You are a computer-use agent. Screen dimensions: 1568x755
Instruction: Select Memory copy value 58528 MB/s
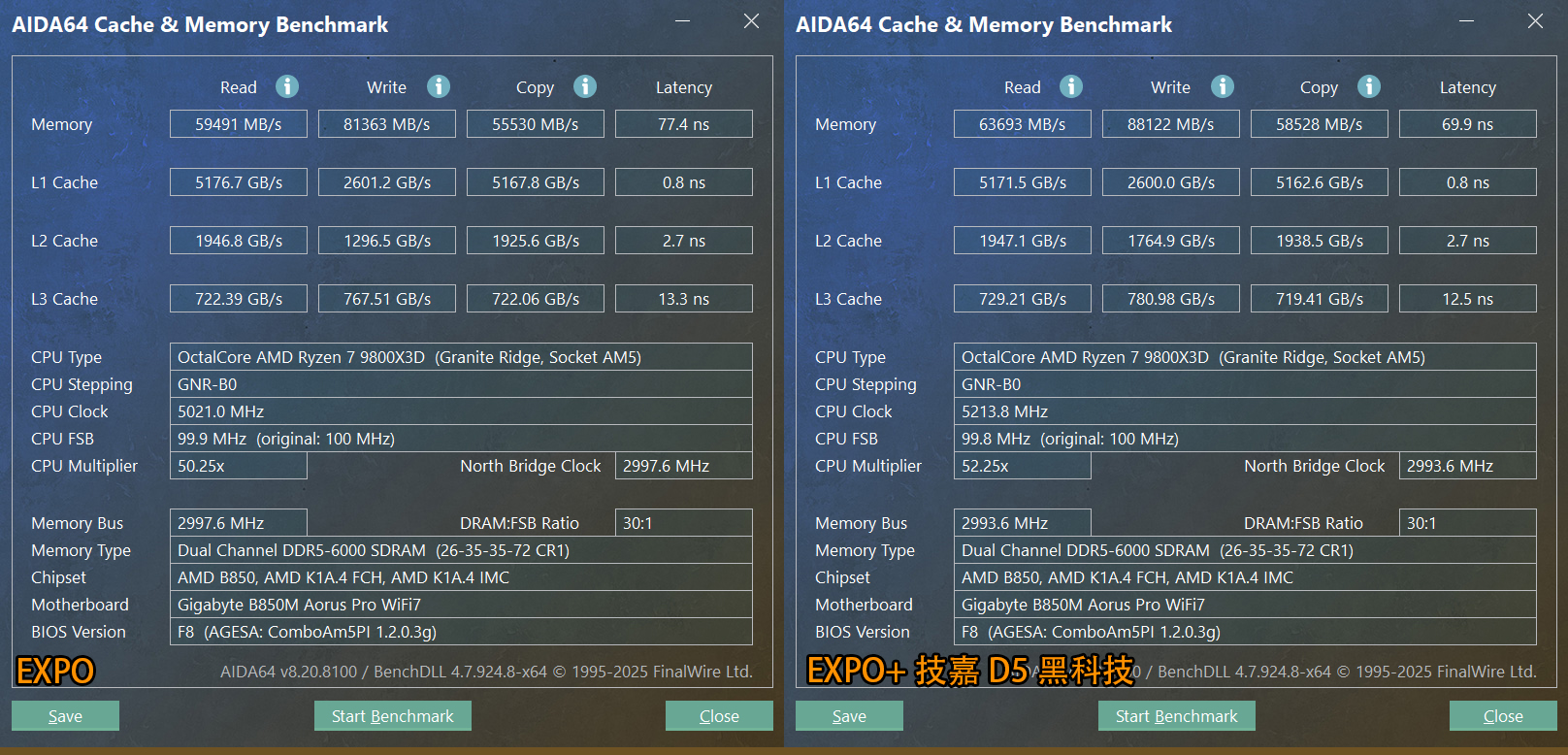coord(1320,124)
